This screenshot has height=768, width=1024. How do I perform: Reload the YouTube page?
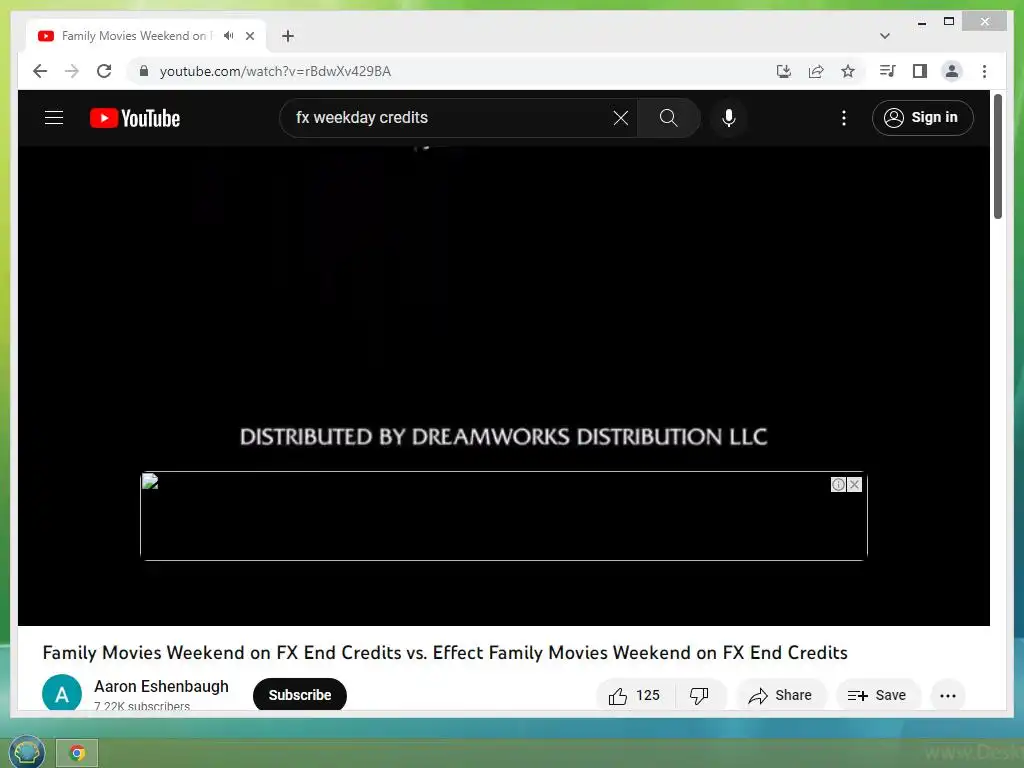pyautogui.click(x=104, y=71)
